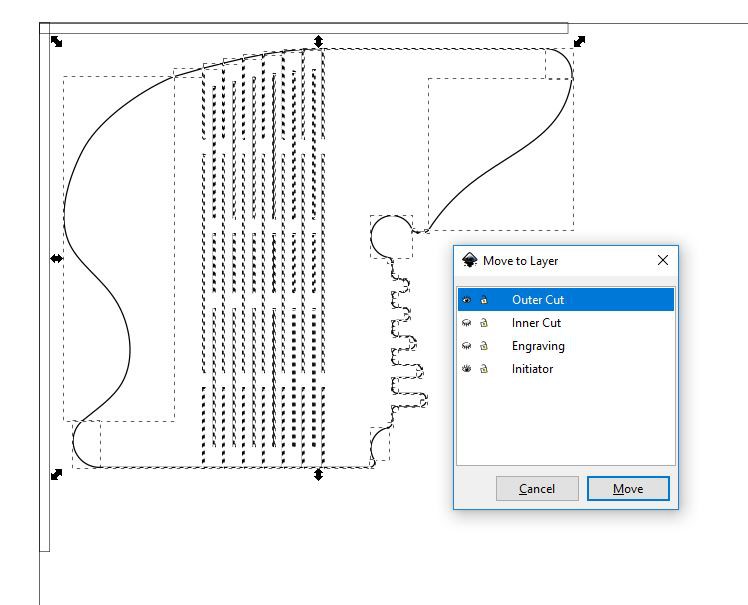Click the bottom-center vertical scale handle
Image resolution: width=748 pixels, height=605 pixels.
coord(319,474)
